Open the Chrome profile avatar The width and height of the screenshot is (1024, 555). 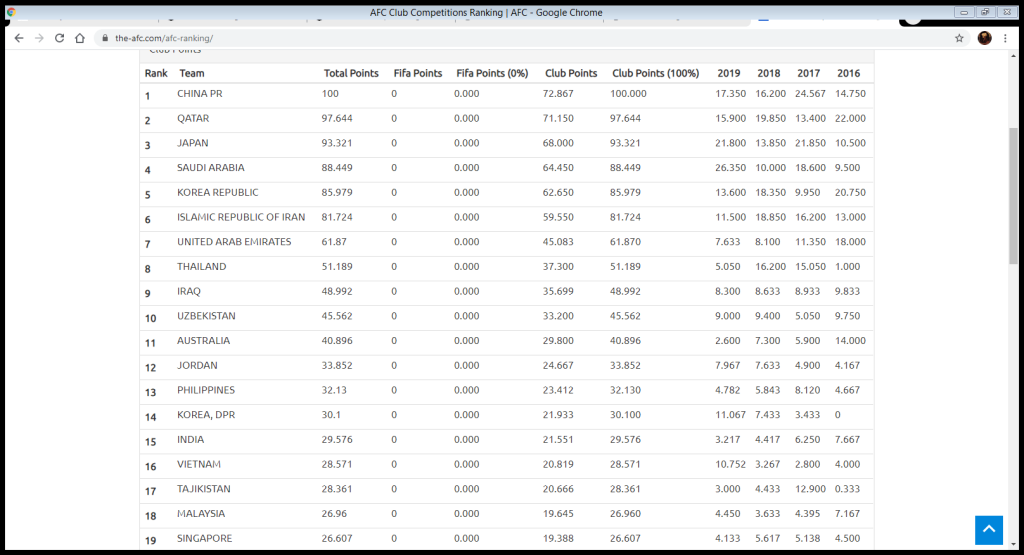[984, 39]
